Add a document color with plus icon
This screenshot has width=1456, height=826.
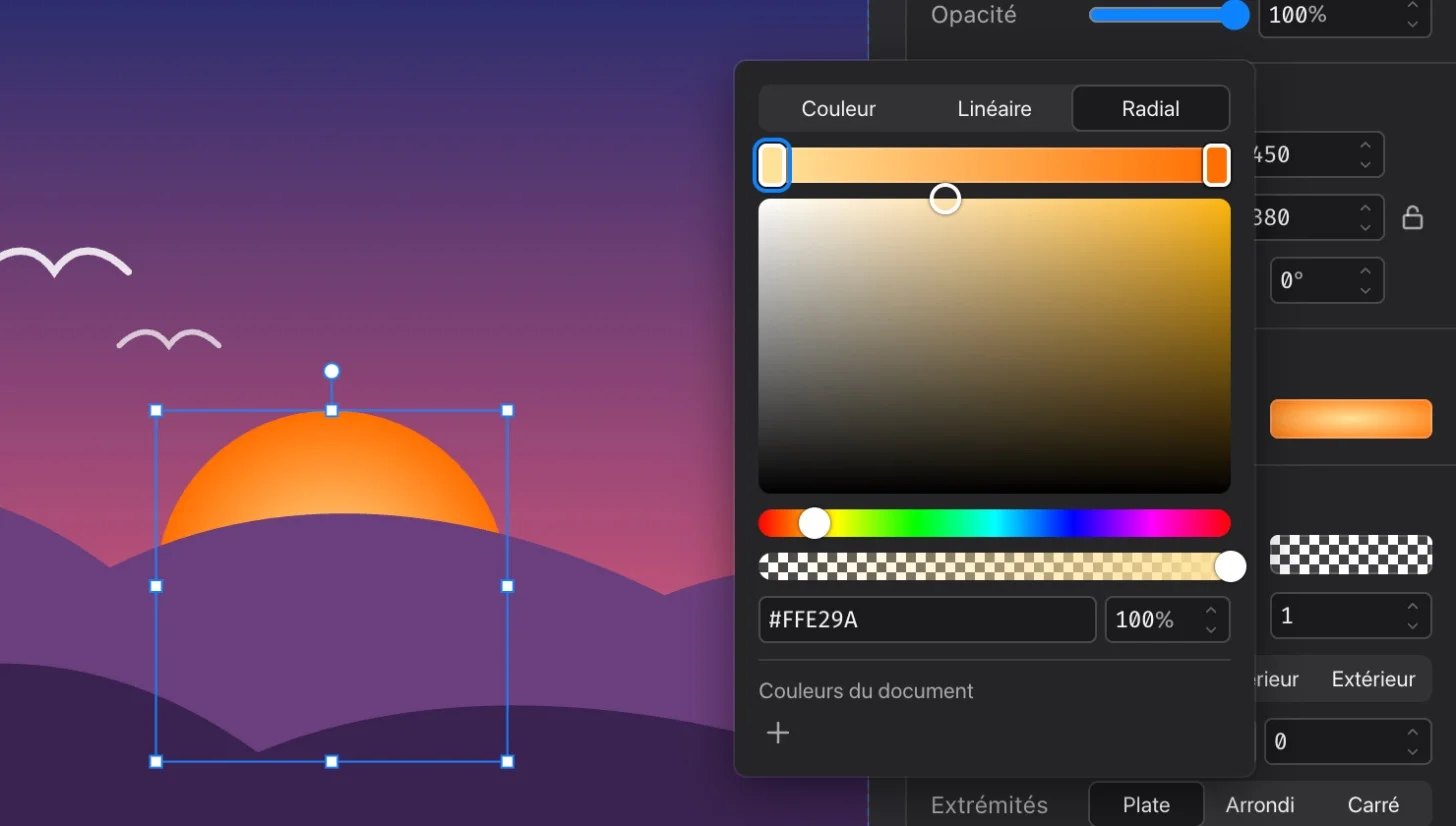tap(778, 733)
